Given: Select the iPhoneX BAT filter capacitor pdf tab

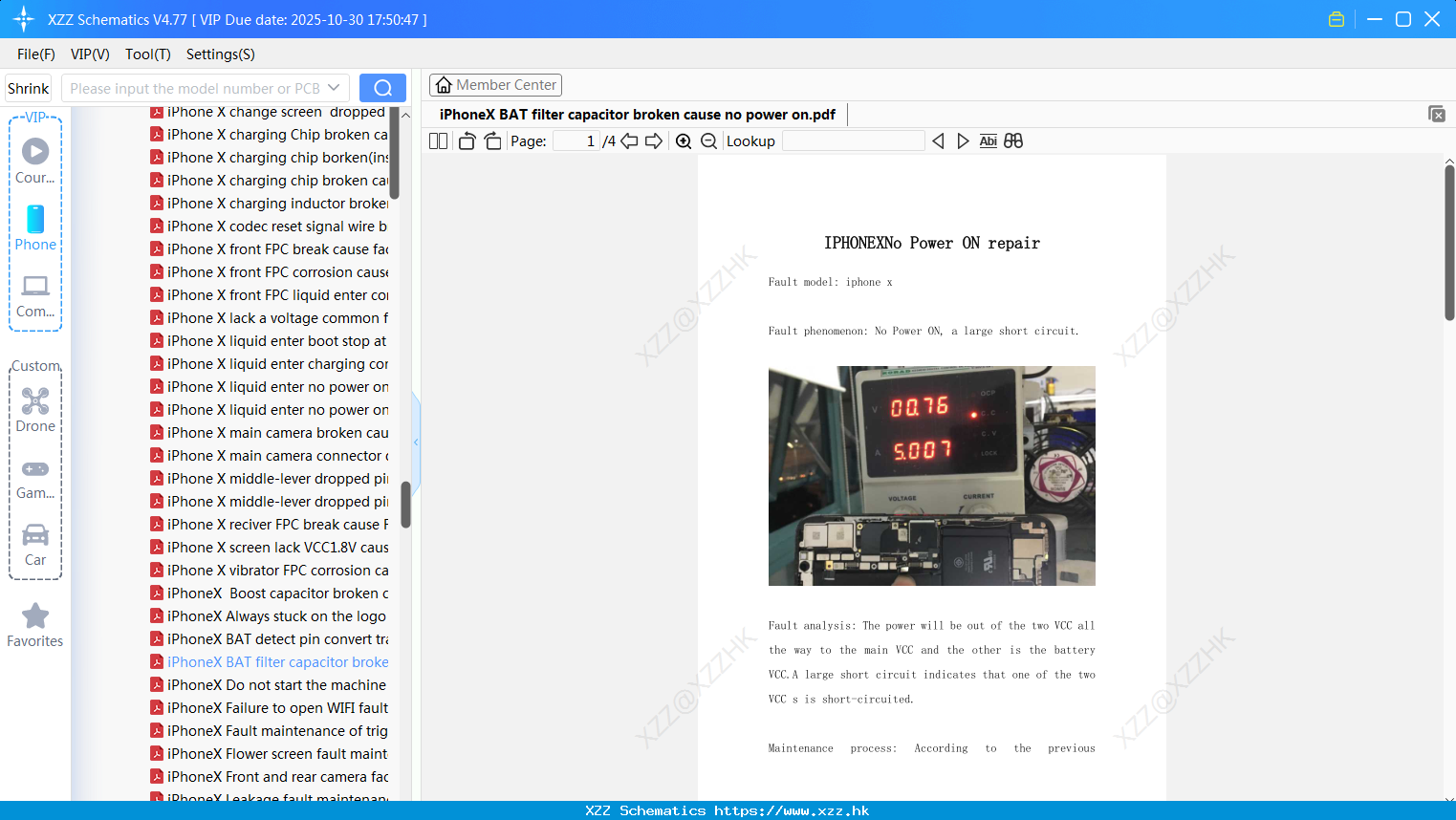Looking at the screenshot, I should coord(638,115).
